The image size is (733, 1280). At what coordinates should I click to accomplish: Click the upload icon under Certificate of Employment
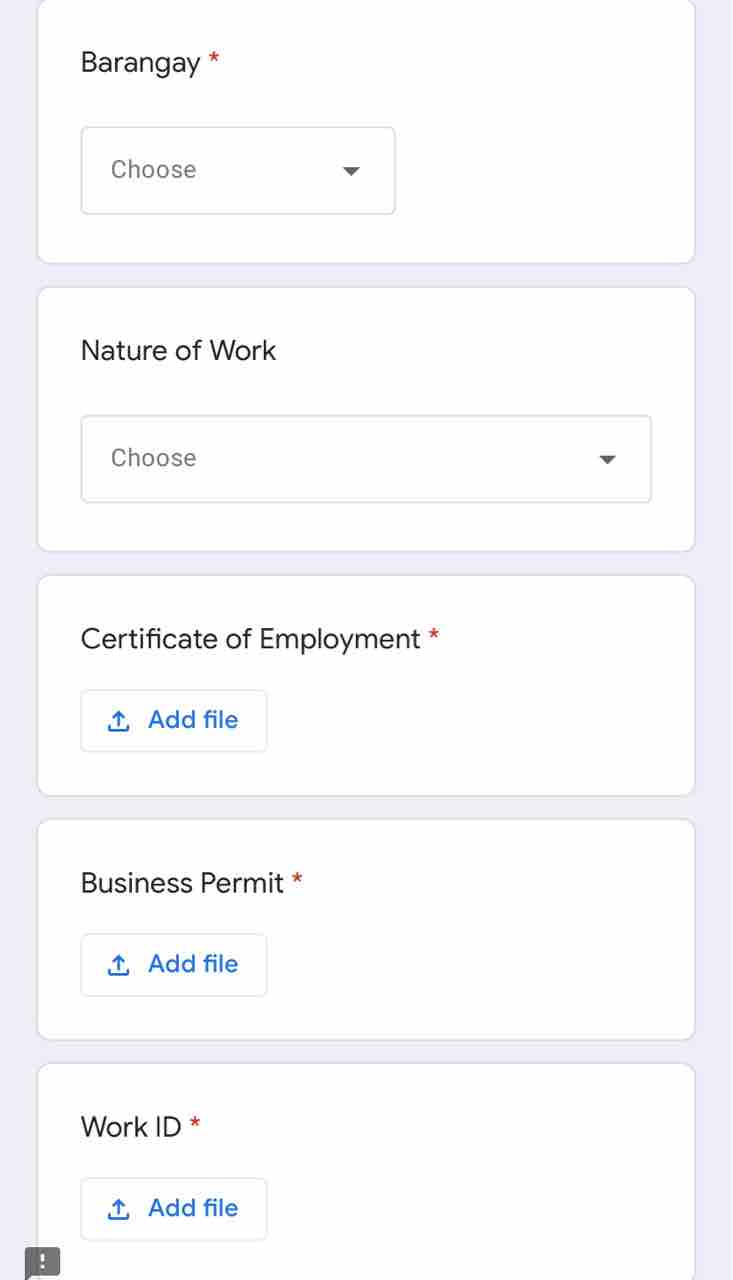pos(118,720)
